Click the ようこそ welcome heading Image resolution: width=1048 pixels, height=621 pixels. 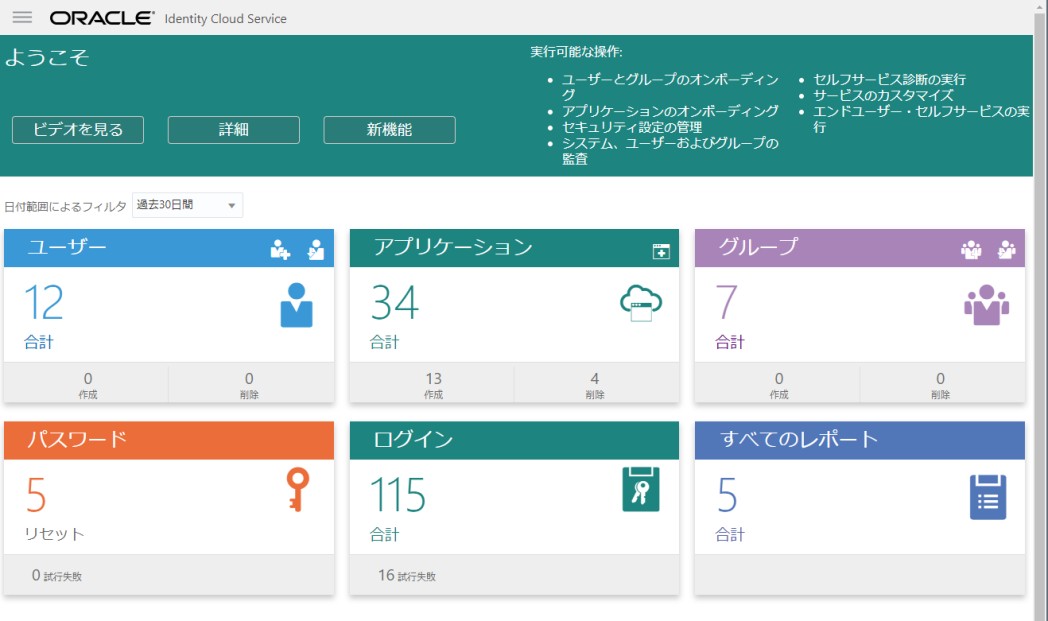coord(47,57)
